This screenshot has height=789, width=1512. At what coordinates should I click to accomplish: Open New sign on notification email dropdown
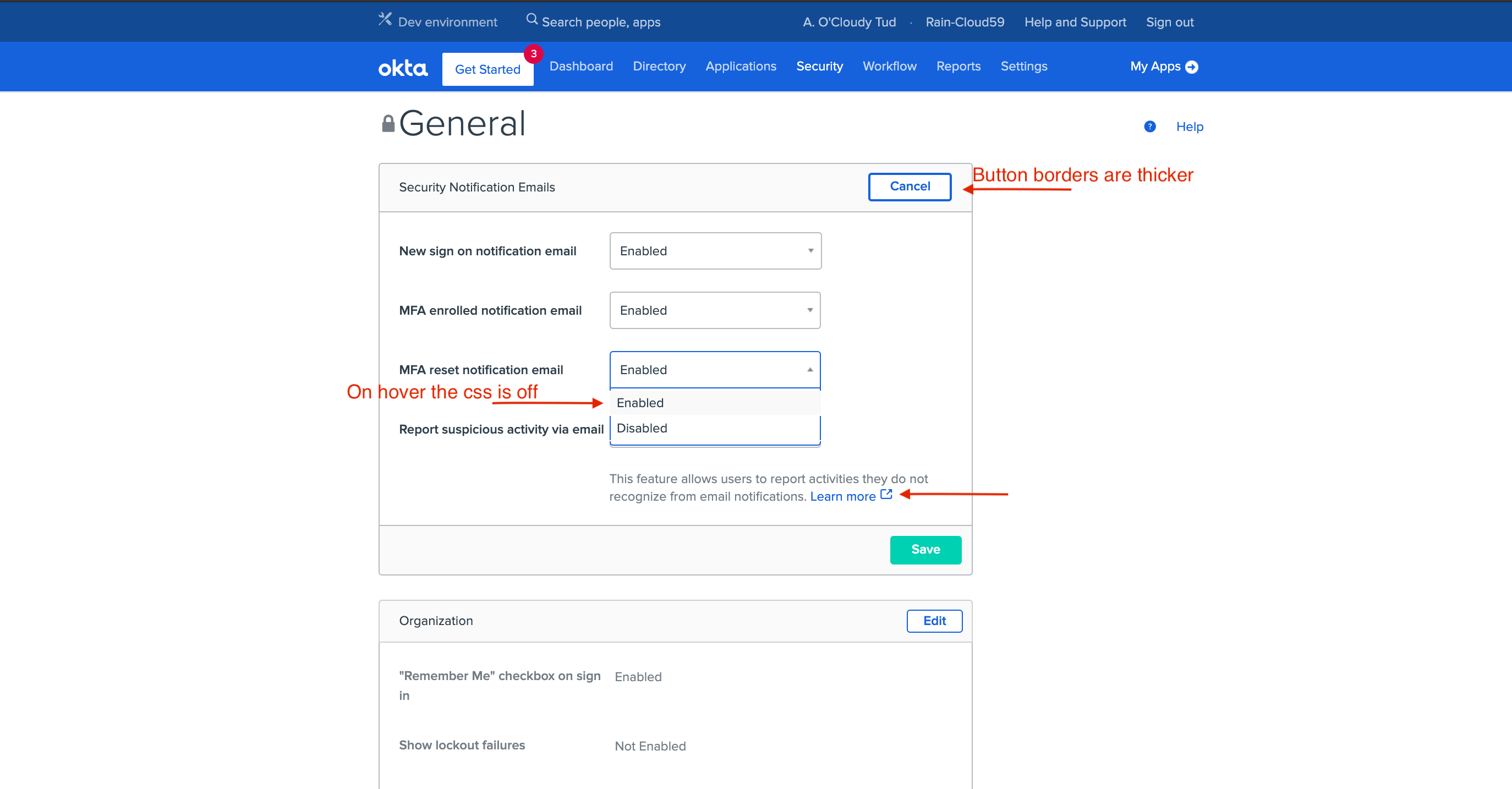tap(715, 251)
